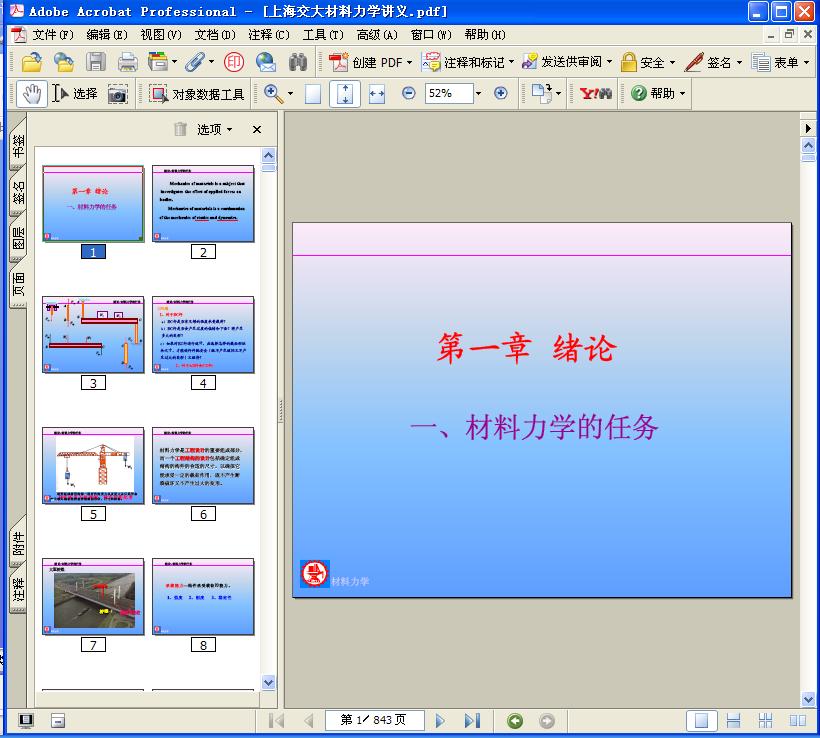Open the View menu
820x738 pixels.
coord(161,35)
